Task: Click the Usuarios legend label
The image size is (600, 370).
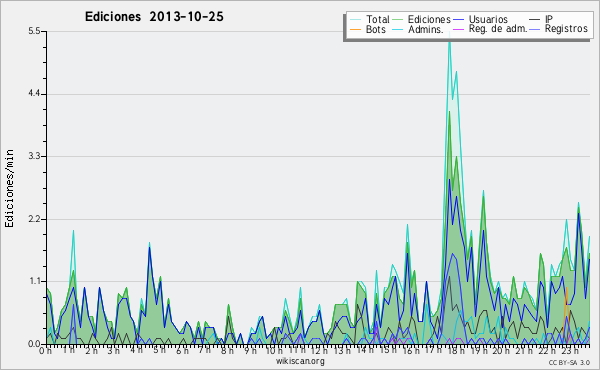Action: click(x=488, y=19)
